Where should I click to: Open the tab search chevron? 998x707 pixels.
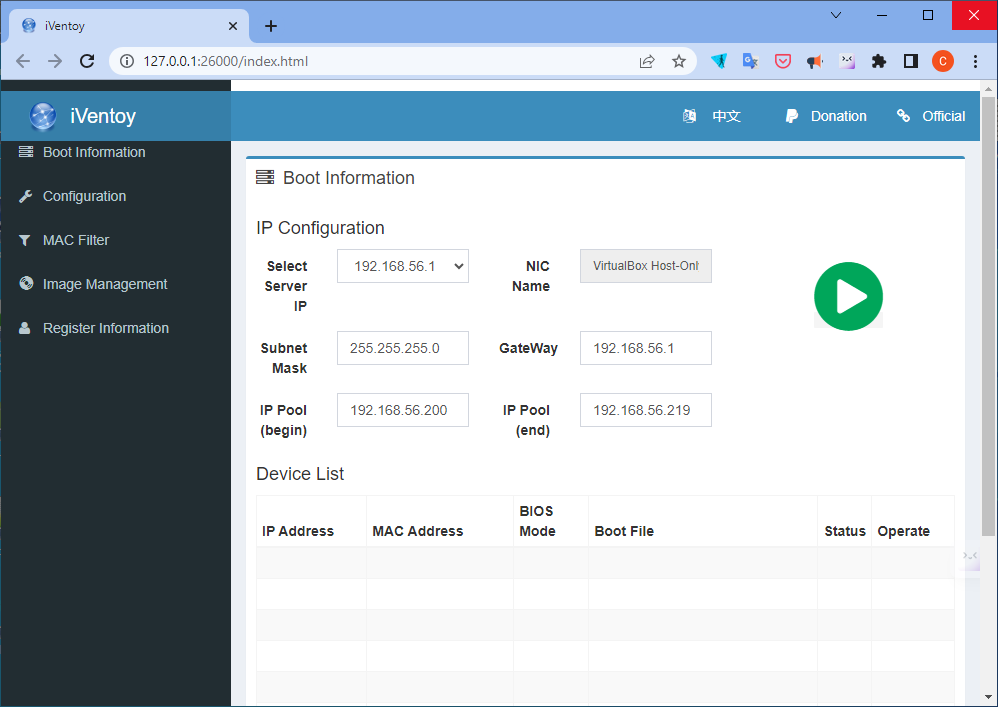click(x=836, y=15)
